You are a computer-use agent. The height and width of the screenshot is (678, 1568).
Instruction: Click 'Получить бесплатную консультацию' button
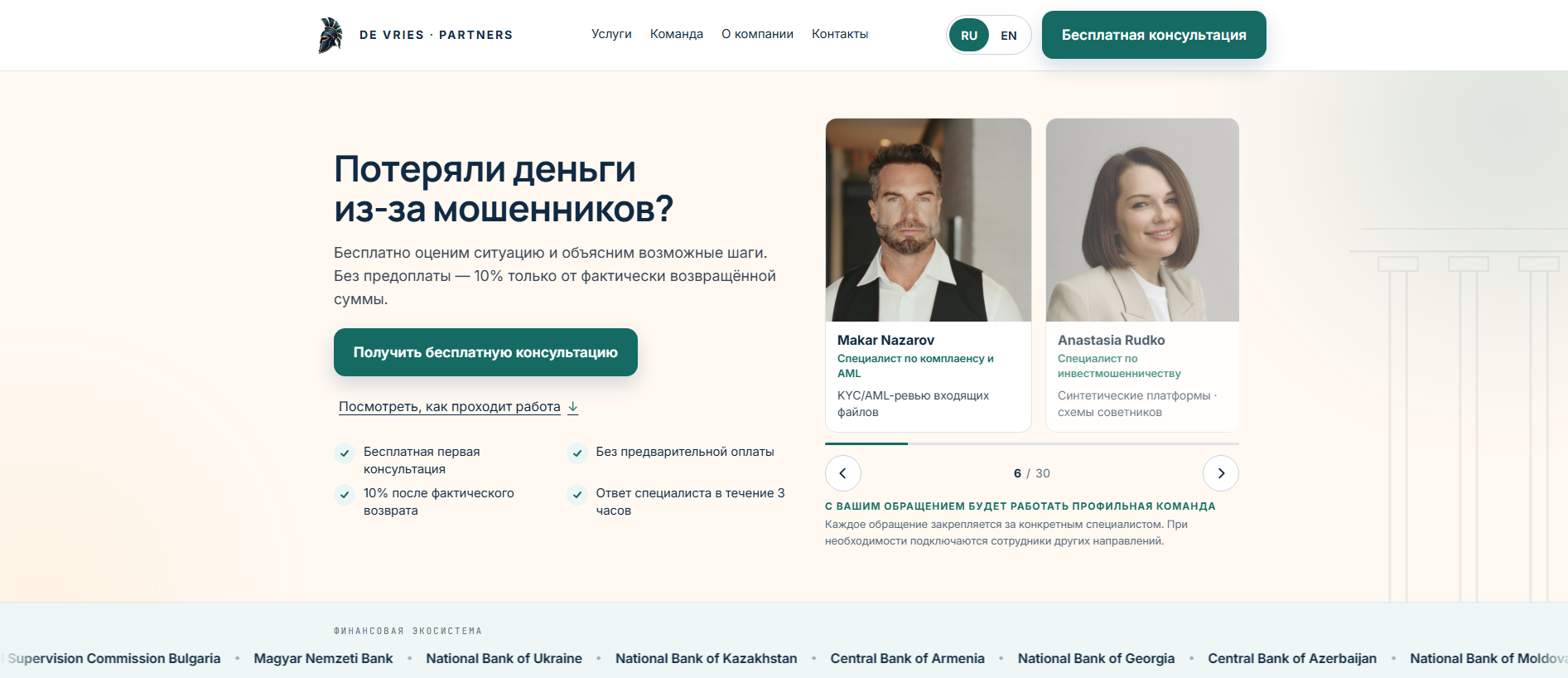485,352
